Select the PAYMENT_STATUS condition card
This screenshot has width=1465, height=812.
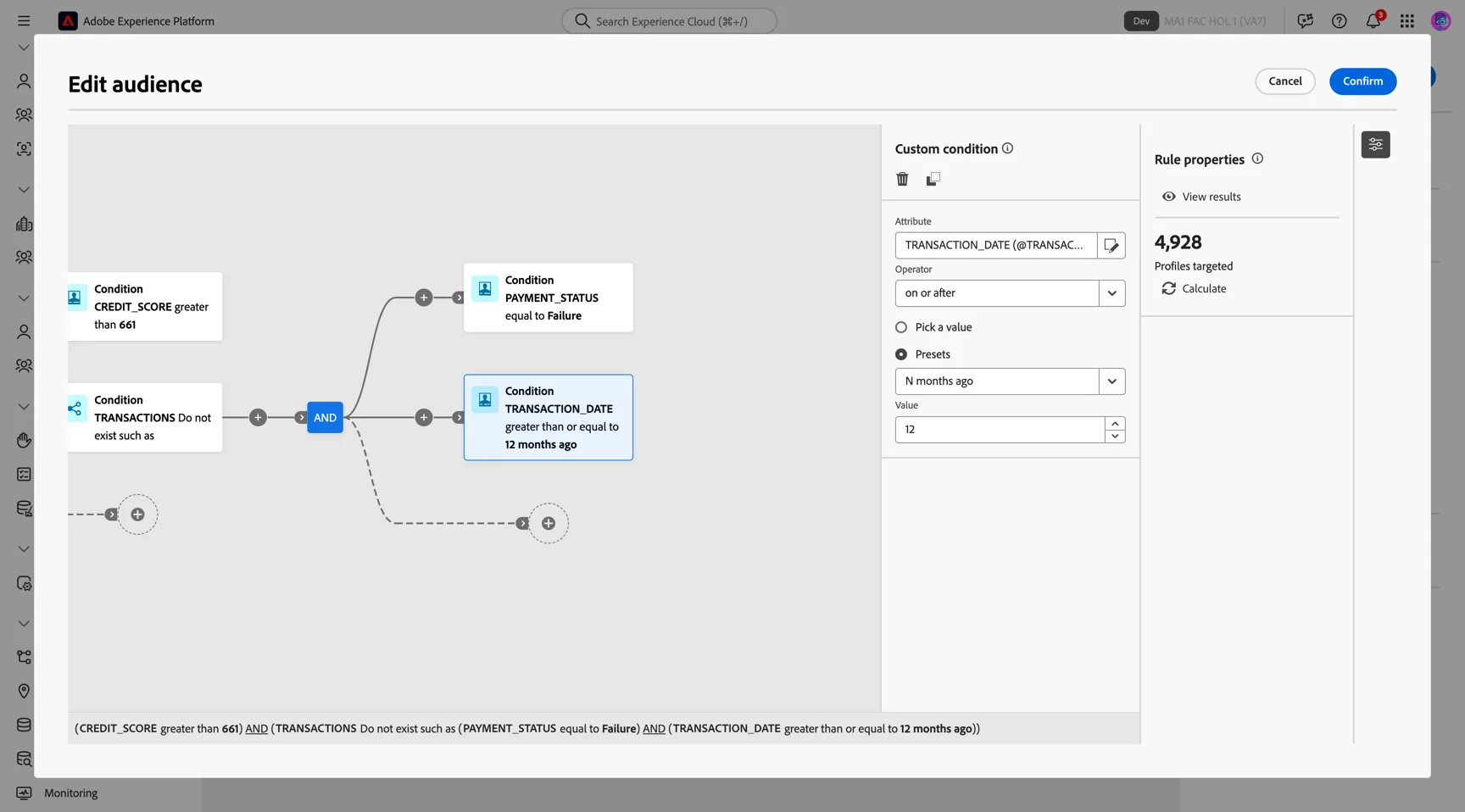[549, 298]
